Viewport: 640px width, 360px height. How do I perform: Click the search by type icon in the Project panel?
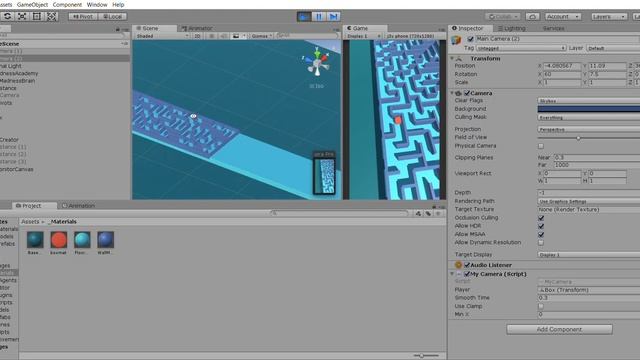pyautogui.click(x=418, y=213)
